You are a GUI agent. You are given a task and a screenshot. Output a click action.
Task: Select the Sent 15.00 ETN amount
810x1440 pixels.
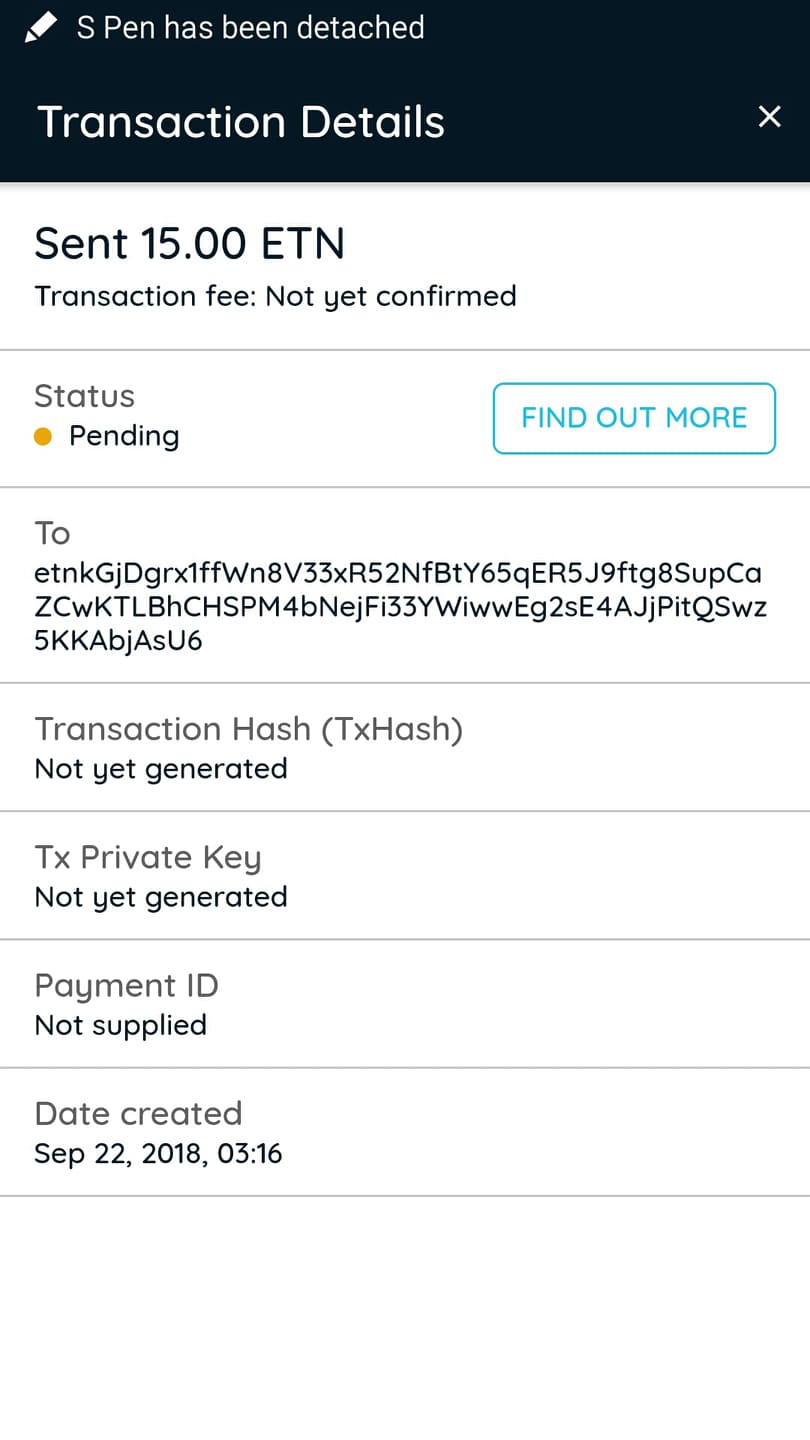click(190, 243)
